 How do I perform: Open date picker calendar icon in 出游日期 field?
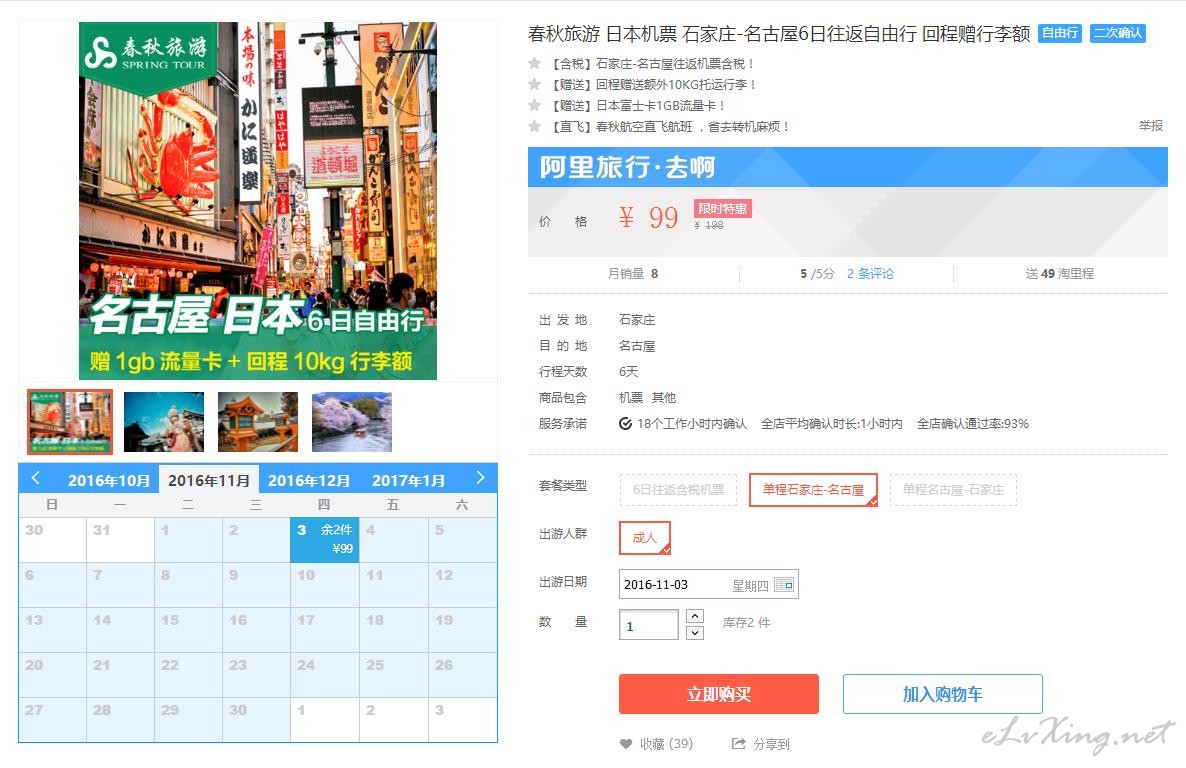click(x=784, y=585)
